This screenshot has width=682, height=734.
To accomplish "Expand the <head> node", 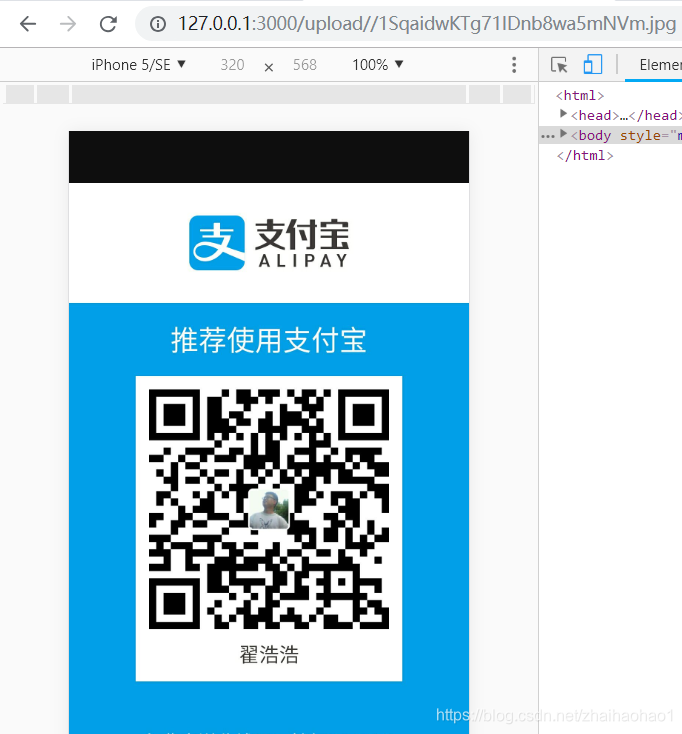I will pyautogui.click(x=563, y=114).
